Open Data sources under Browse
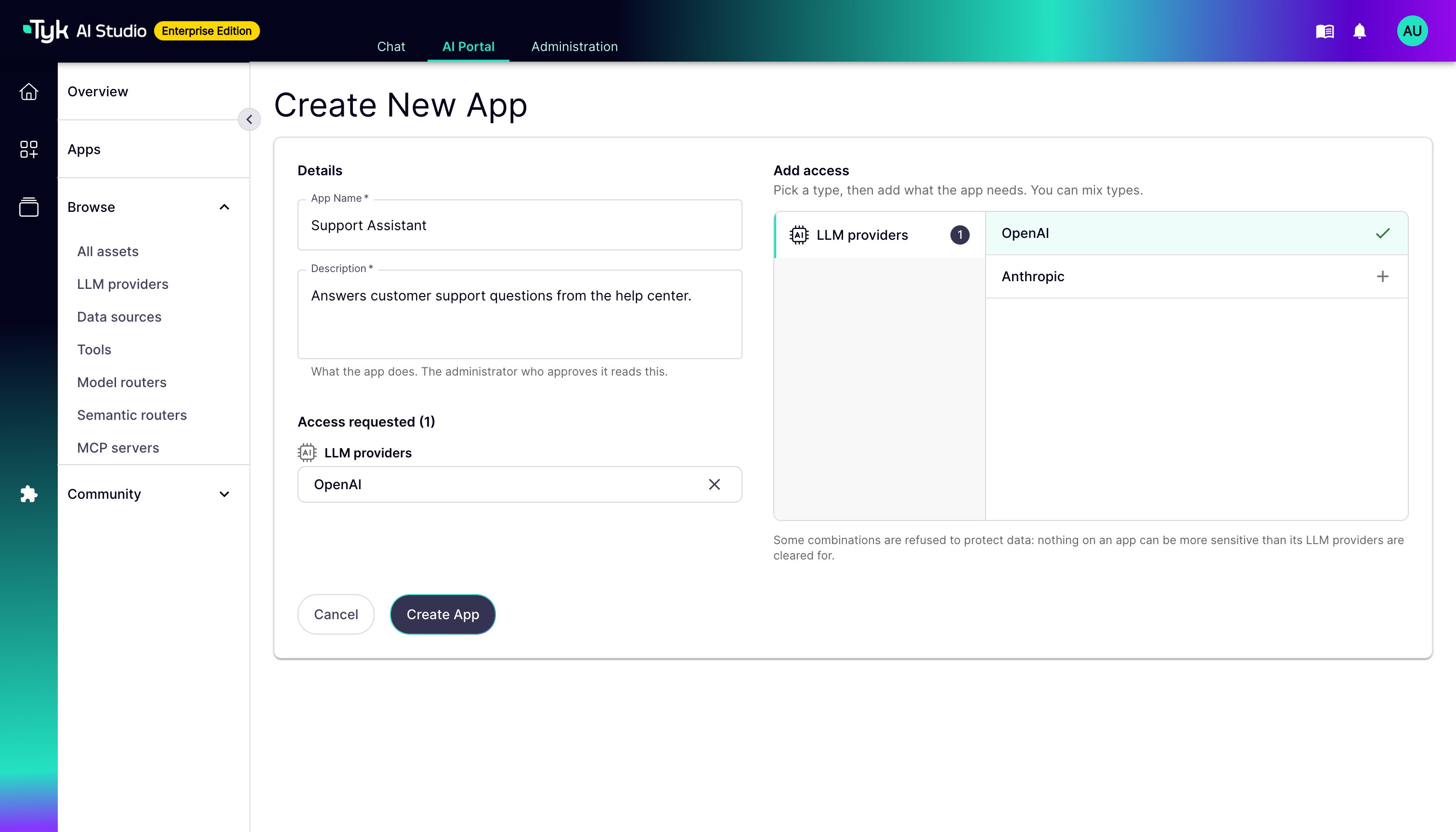The width and height of the screenshot is (1456, 832). [119, 316]
